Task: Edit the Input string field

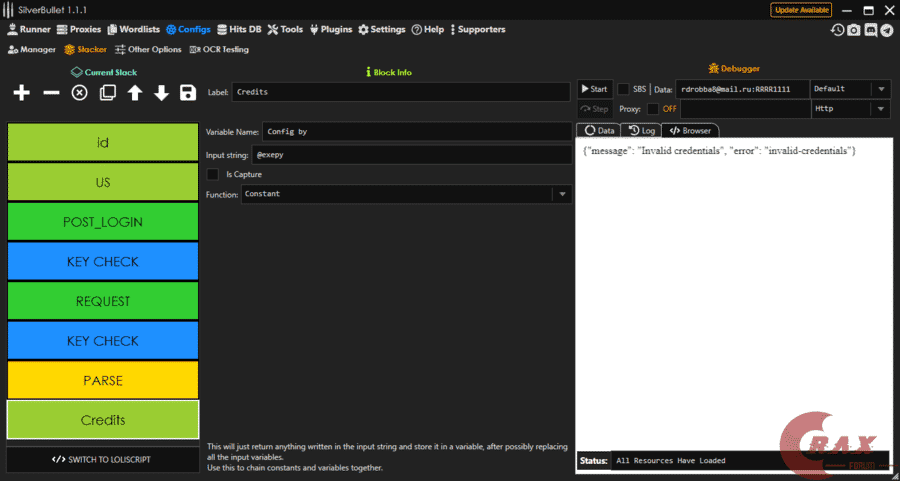Action: [412, 155]
